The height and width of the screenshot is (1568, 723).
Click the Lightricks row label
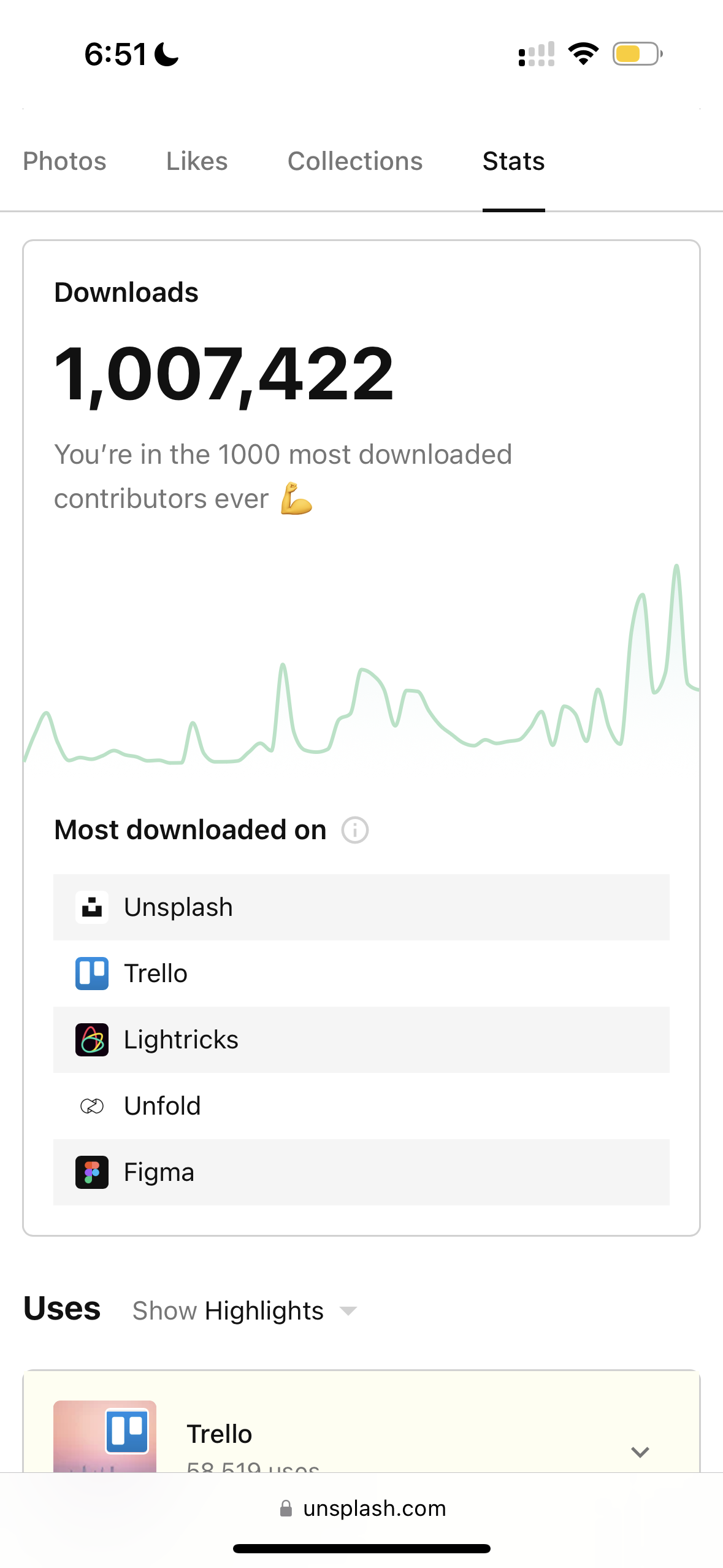pos(181,1040)
